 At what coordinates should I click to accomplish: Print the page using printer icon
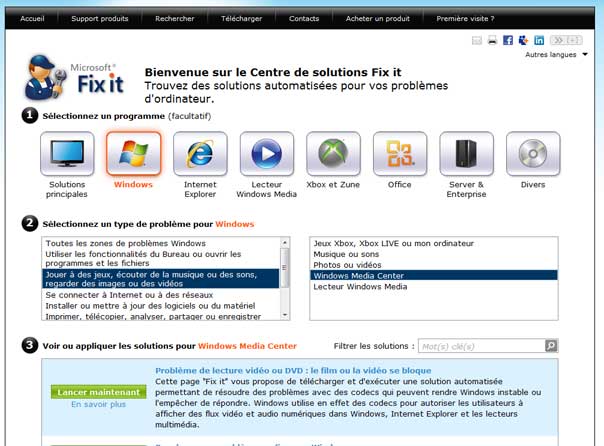[x=492, y=40]
